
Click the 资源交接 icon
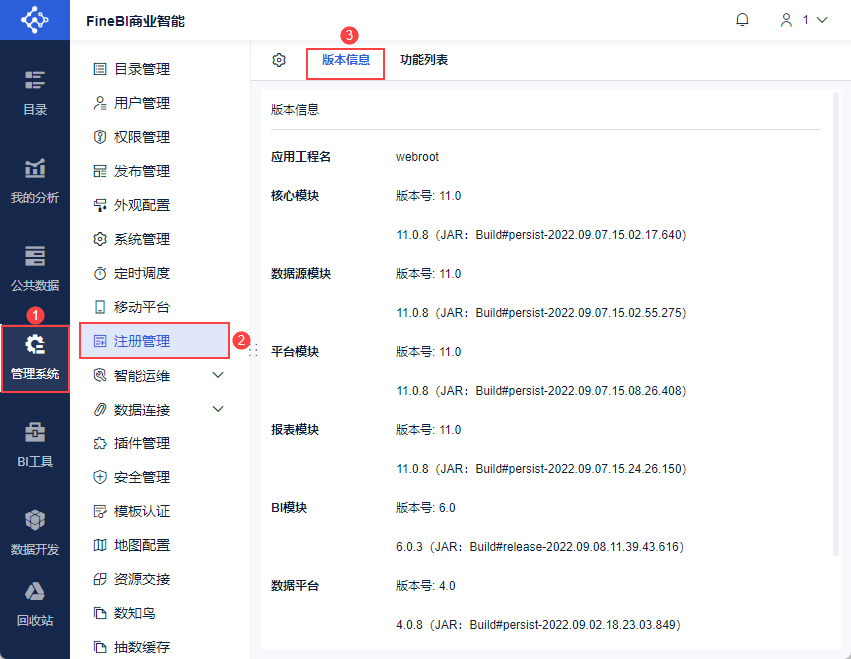100,579
